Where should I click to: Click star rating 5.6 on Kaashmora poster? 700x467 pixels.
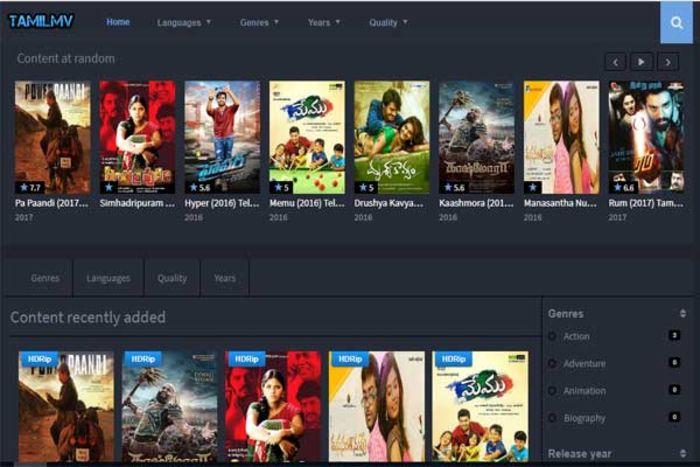coord(454,188)
